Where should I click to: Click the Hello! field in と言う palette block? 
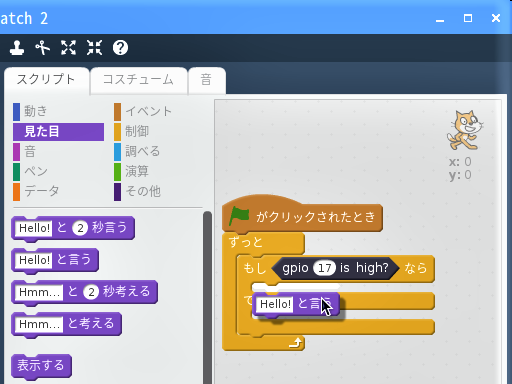tap(34, 260)
